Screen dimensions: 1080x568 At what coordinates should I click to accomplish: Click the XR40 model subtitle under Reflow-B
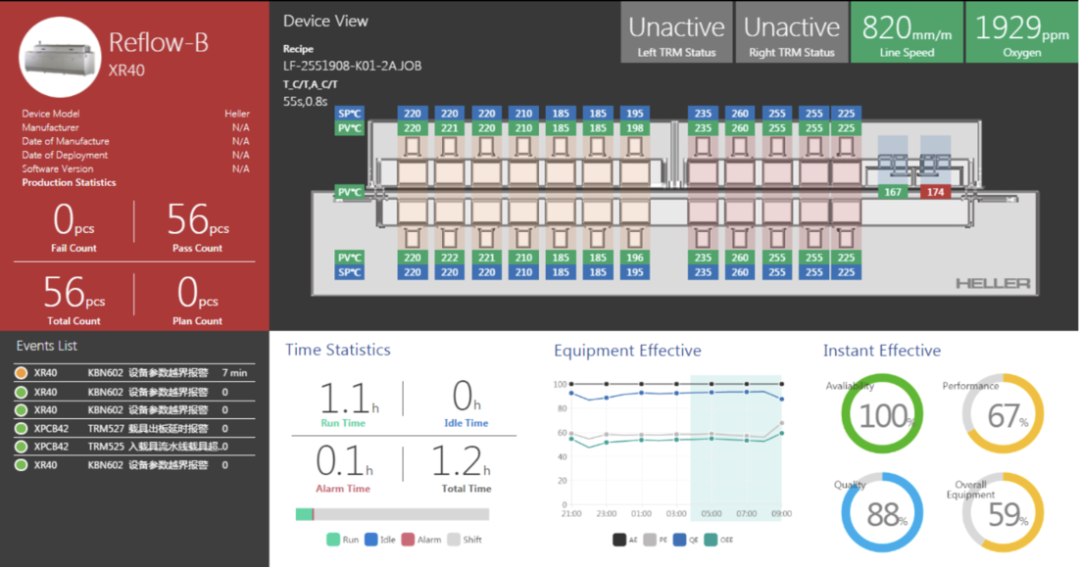tap(127, 70)
